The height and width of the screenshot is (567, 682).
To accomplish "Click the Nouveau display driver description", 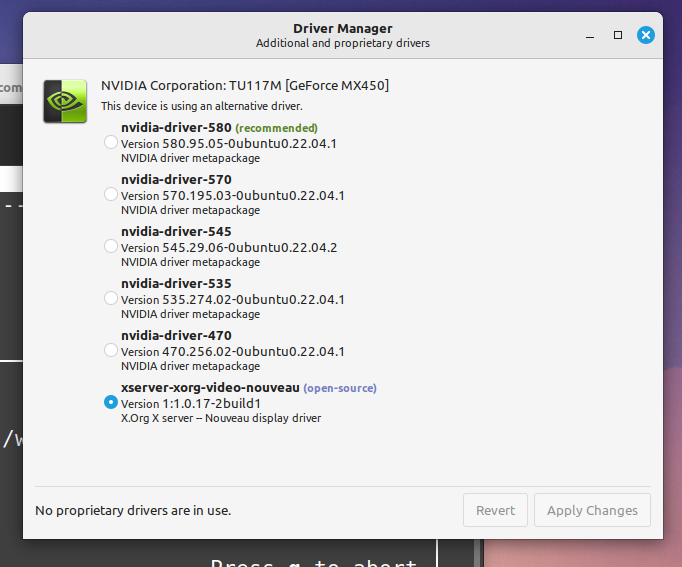I will [x=221, y=418].
